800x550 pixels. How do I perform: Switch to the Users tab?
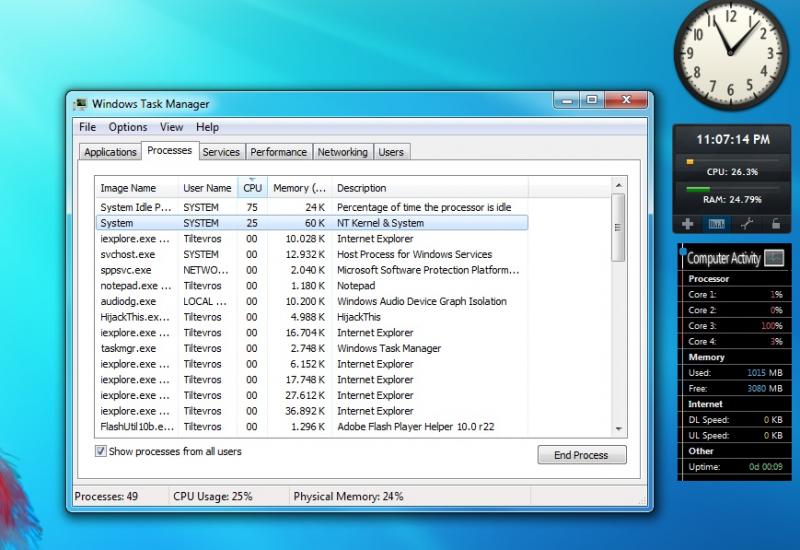pos(391,152)
